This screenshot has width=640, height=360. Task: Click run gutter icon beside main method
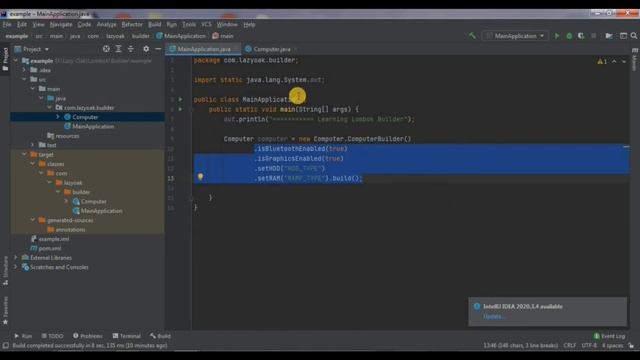point(180,109)
